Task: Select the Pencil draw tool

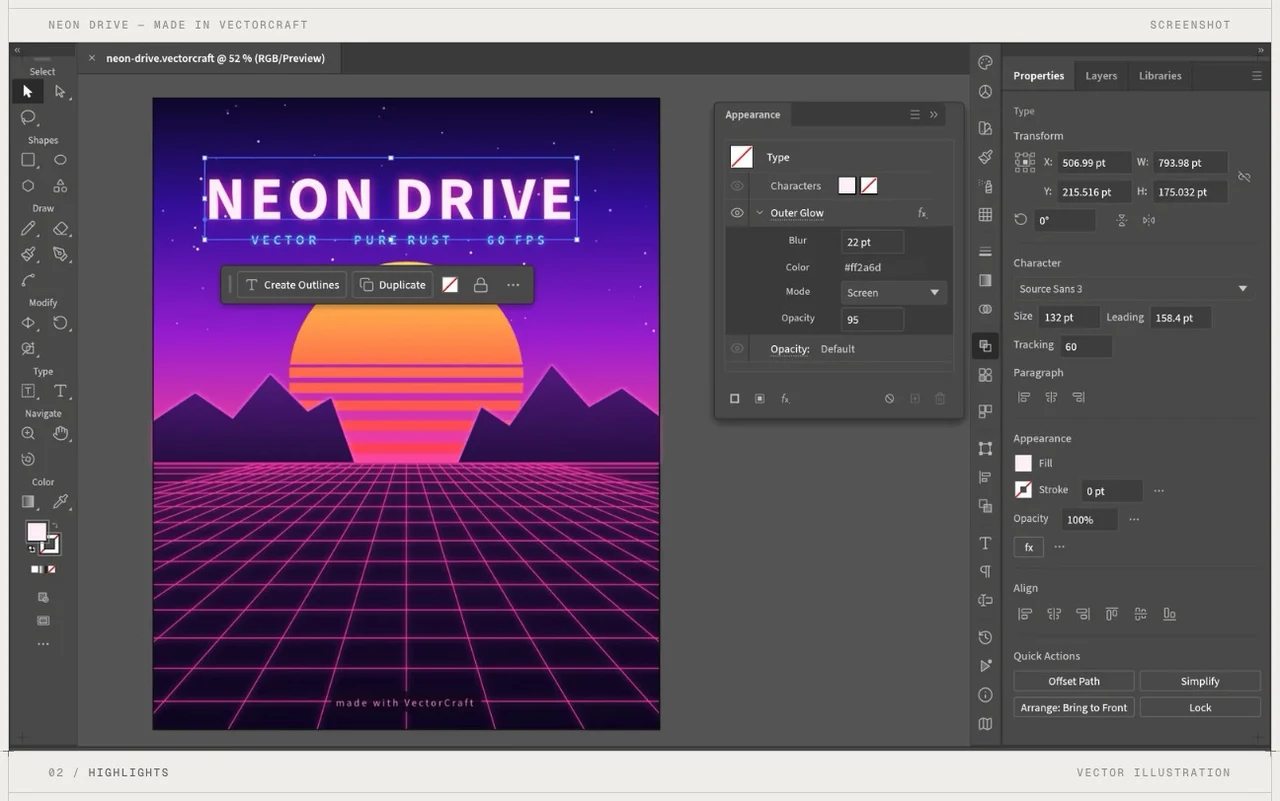Action: 28,229
